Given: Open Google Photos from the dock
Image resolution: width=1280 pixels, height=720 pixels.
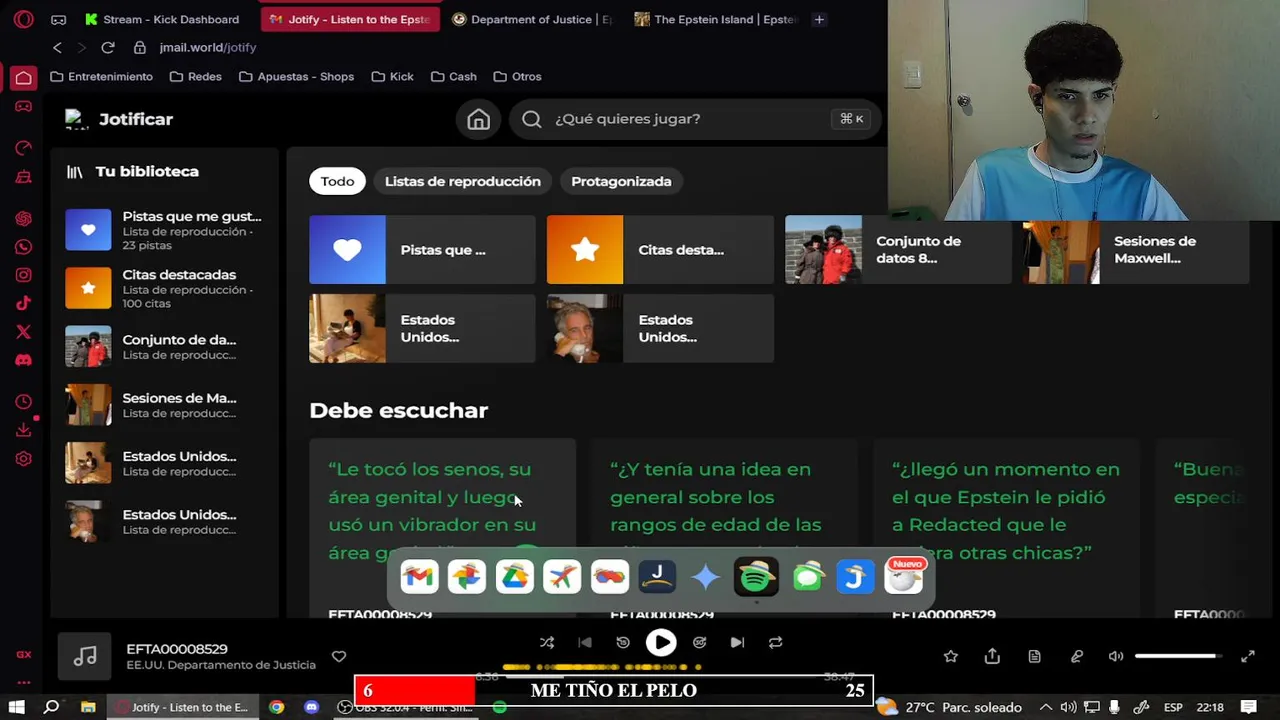Looking at the screenshot, I should click(466, 577).
